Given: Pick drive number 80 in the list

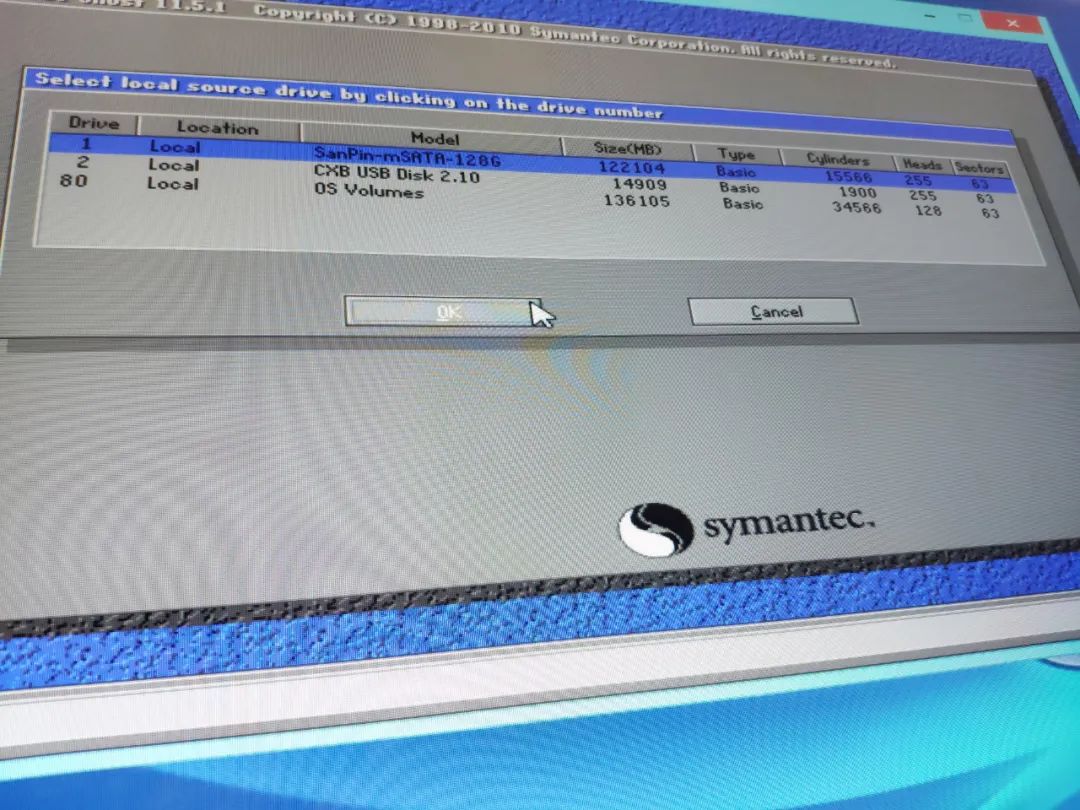Looking at the screenshot, I should click(x=74, y=180).
